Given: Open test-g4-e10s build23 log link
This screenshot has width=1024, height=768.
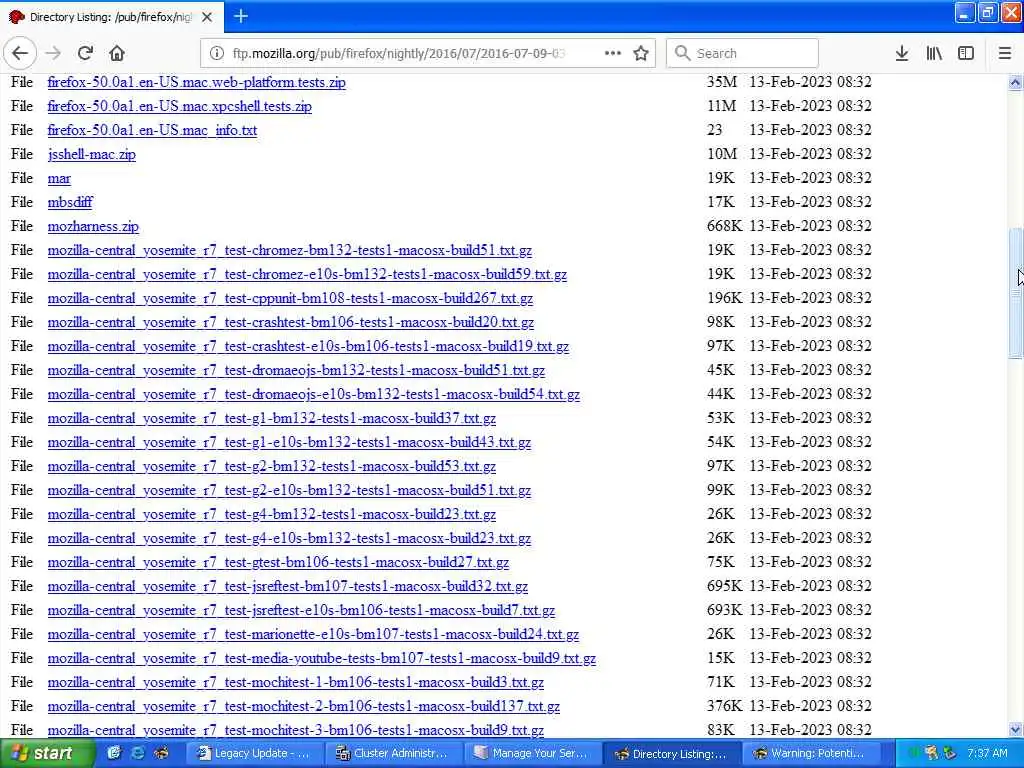Looking at the screenshot, I should click(289, 539).
